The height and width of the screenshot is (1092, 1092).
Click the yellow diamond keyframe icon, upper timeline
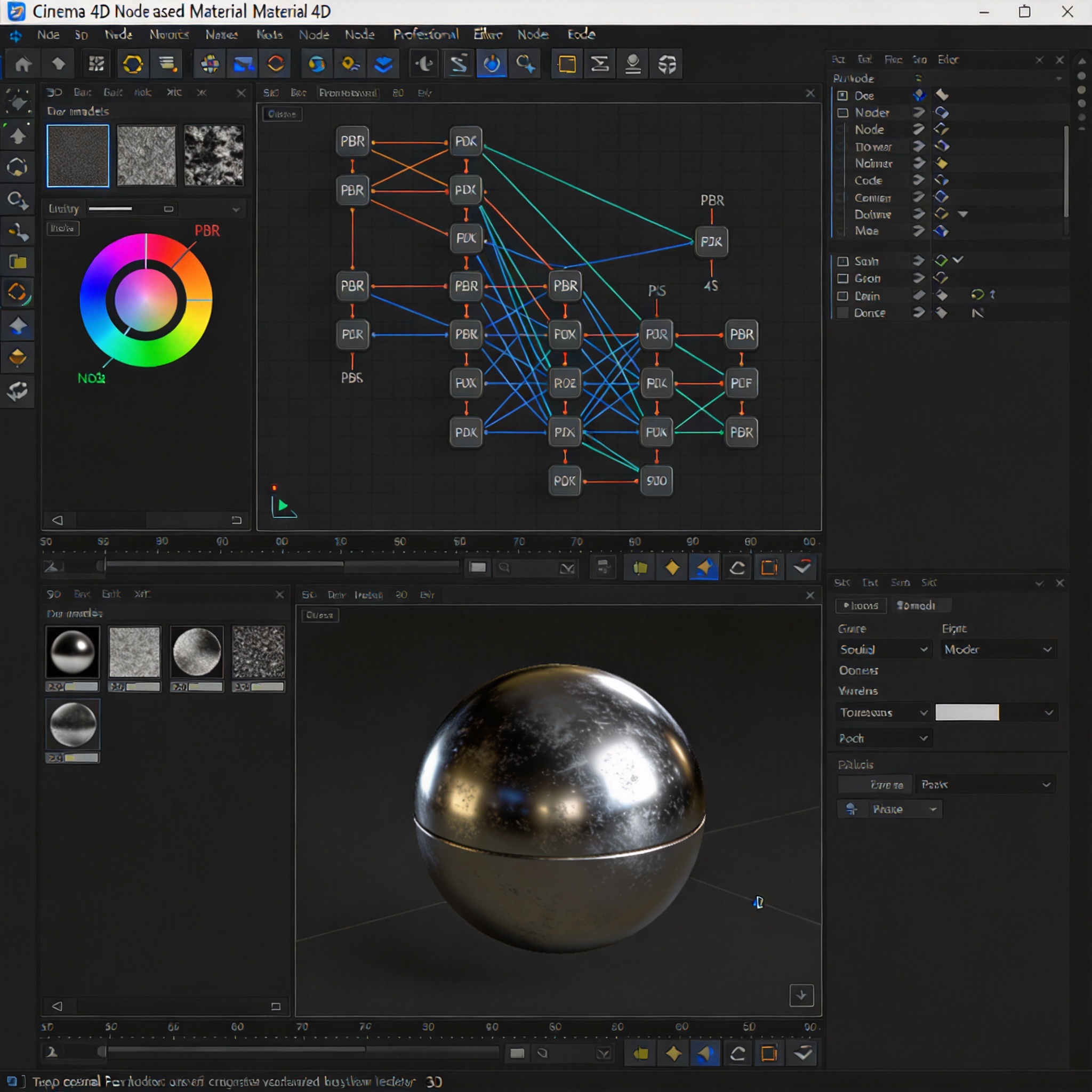[x=672, y=567]
